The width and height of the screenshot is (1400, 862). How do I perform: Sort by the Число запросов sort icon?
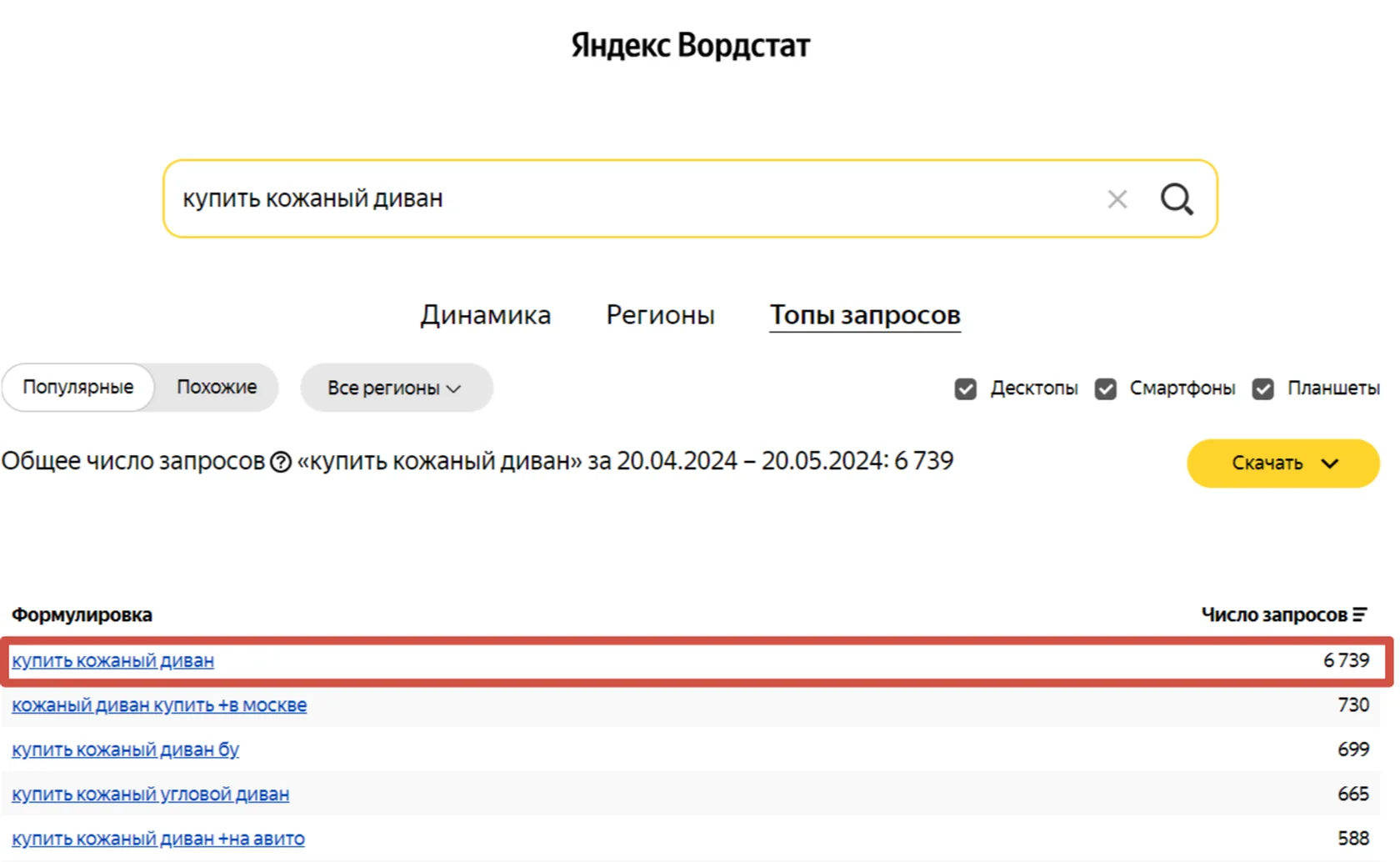[x=1360, y=615]
